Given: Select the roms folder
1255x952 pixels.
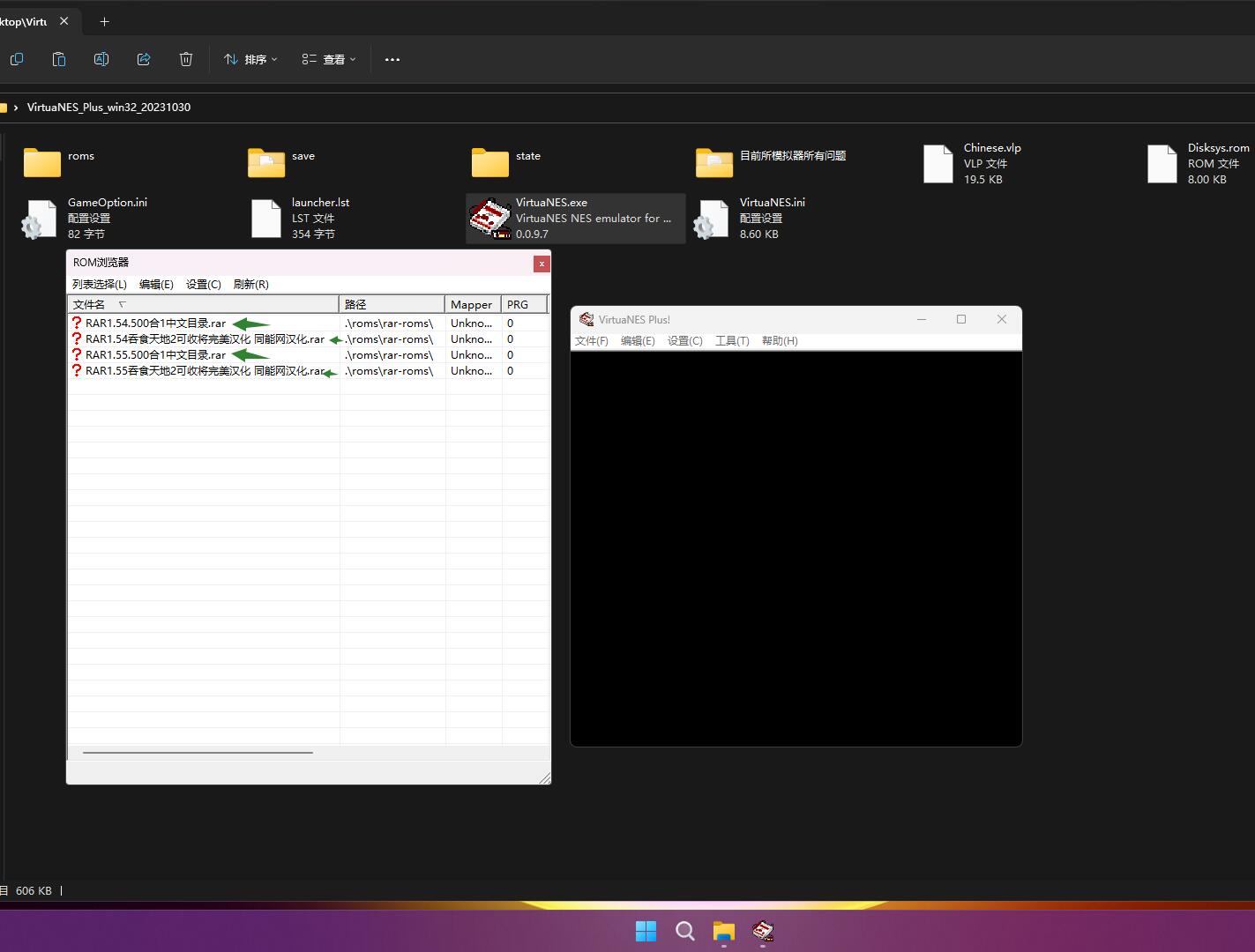Looking at the screenshot, I should [x=58, y=162].
